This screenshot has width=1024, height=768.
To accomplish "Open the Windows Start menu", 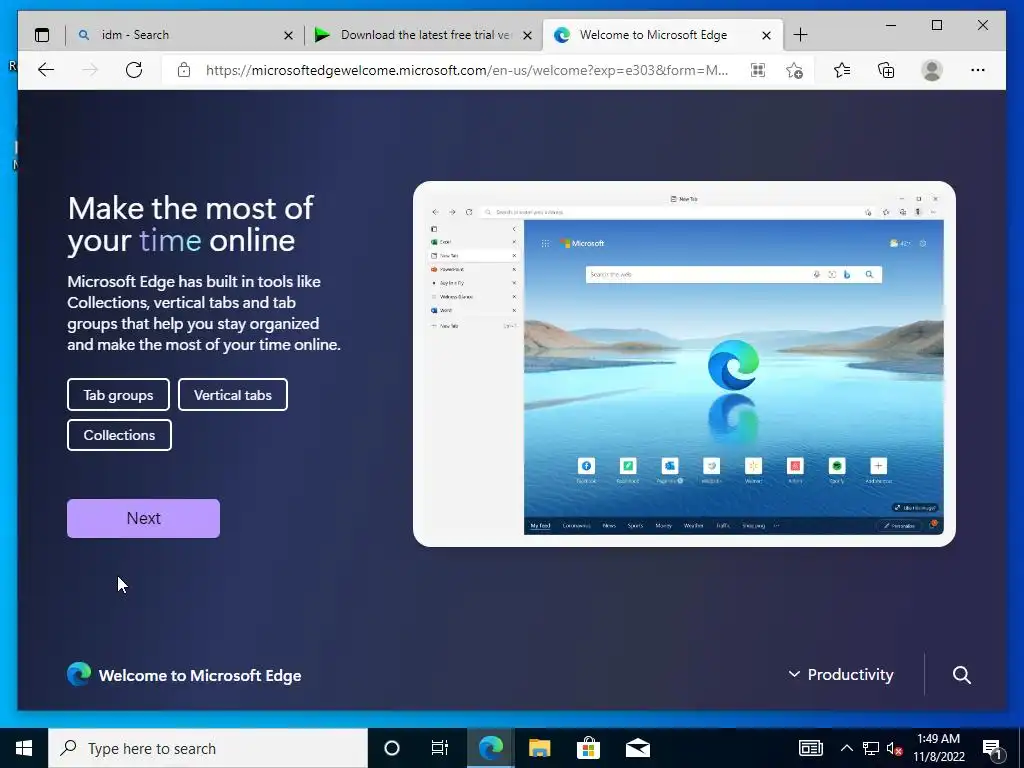I will (24, 748).
